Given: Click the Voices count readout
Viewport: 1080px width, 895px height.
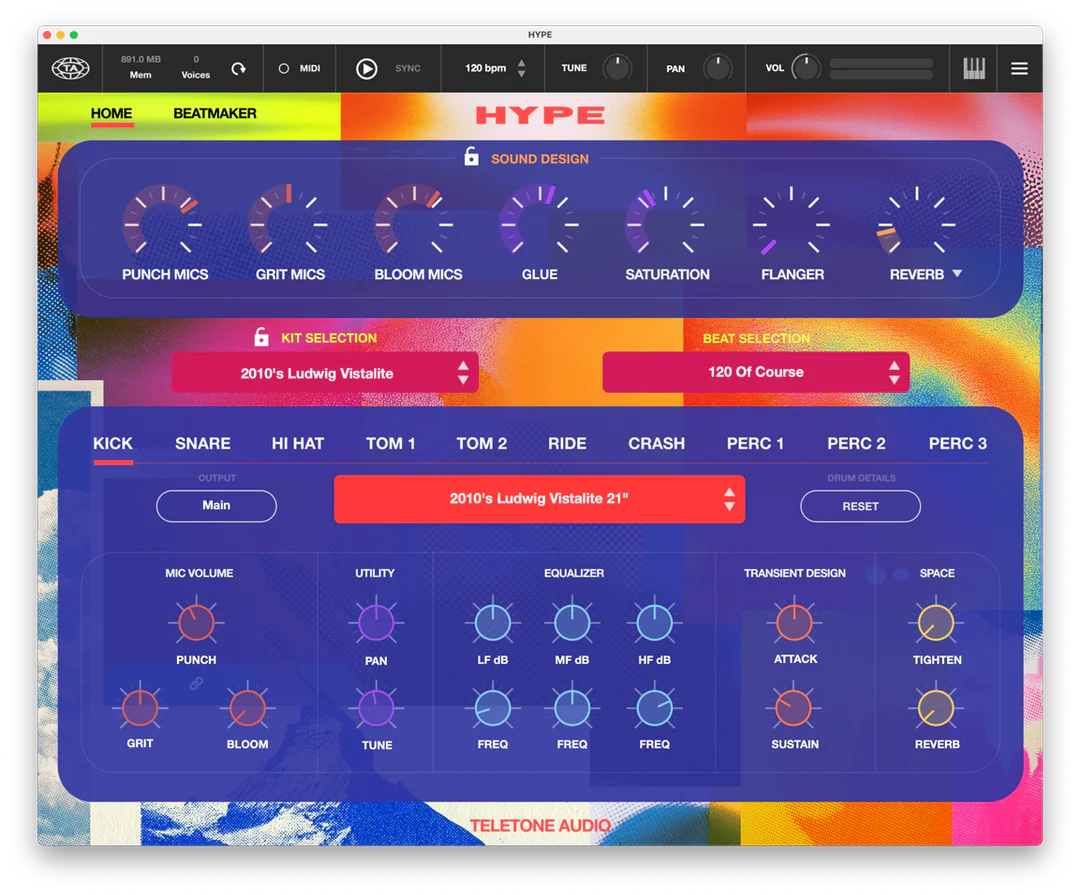Looking at the screenshot, I should click(196, 67).
